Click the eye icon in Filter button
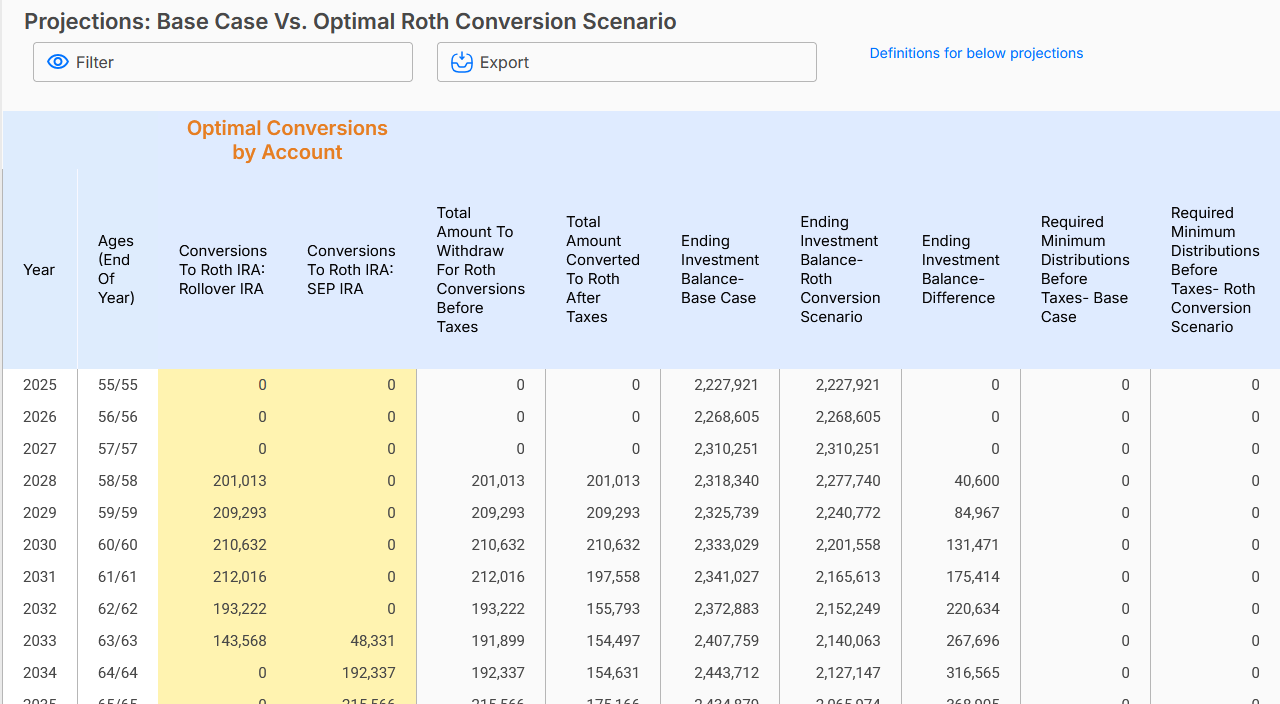1280x704 pixels. click(x=58, y=62)
